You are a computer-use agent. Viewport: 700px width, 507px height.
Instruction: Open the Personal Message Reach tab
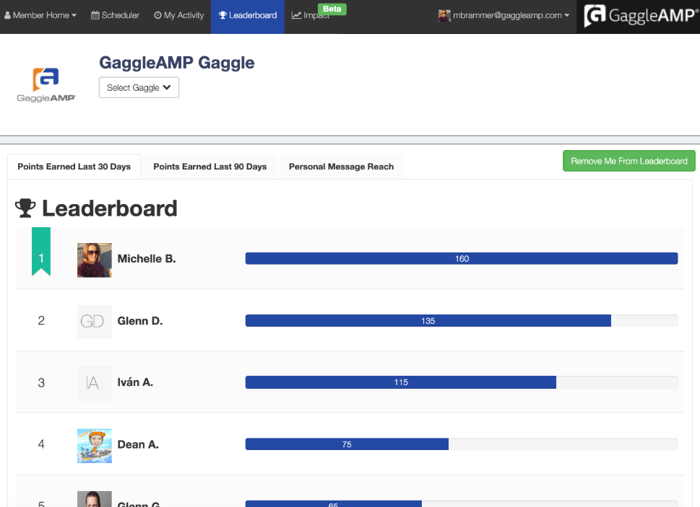[341, 166]
